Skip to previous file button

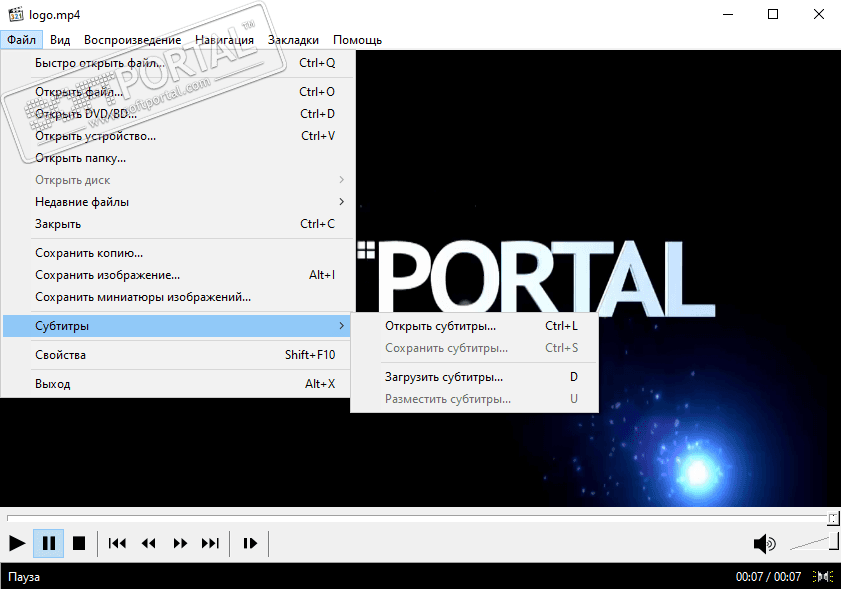117,543
